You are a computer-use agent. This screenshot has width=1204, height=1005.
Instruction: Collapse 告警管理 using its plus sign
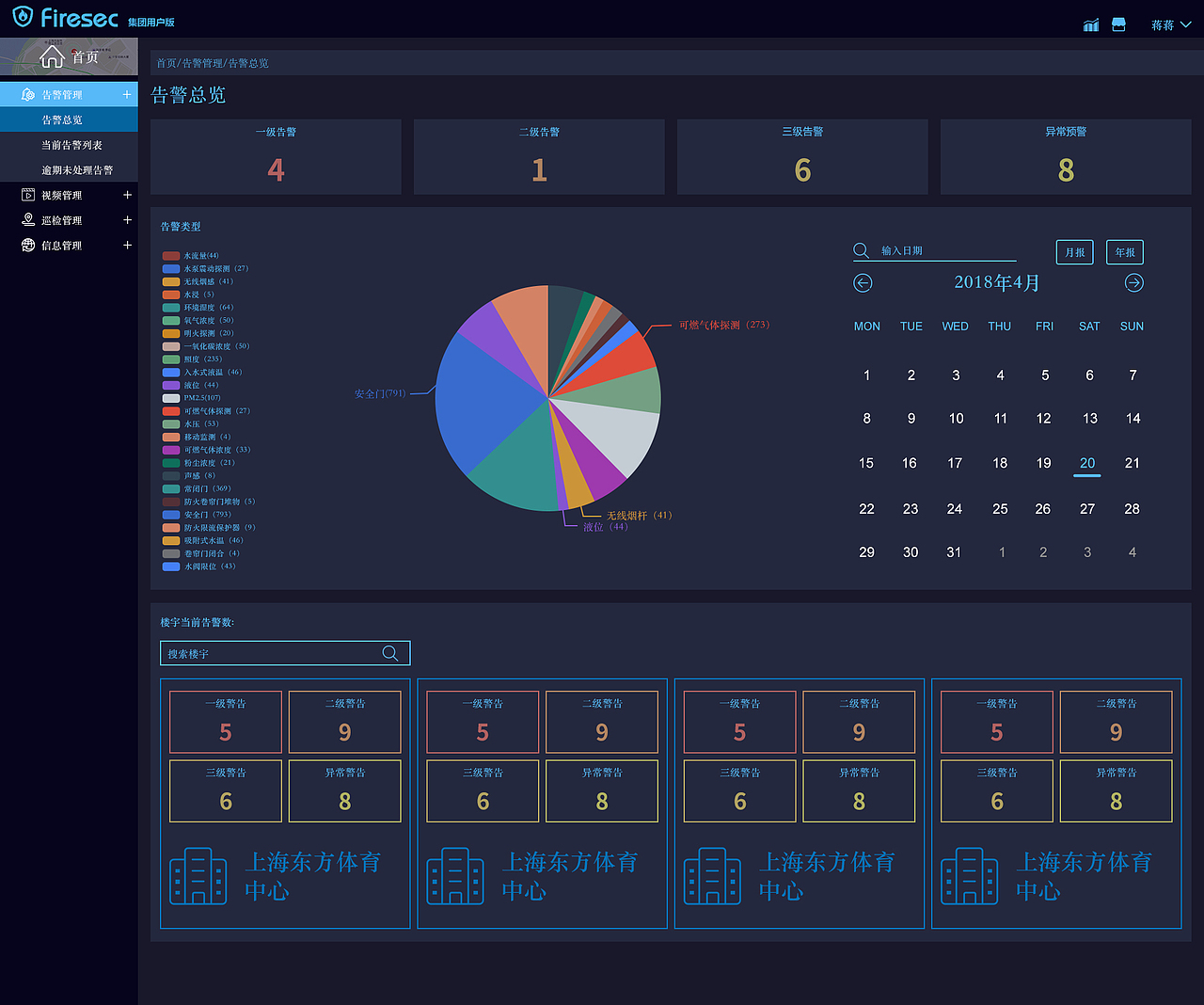[x=127, y=94]
